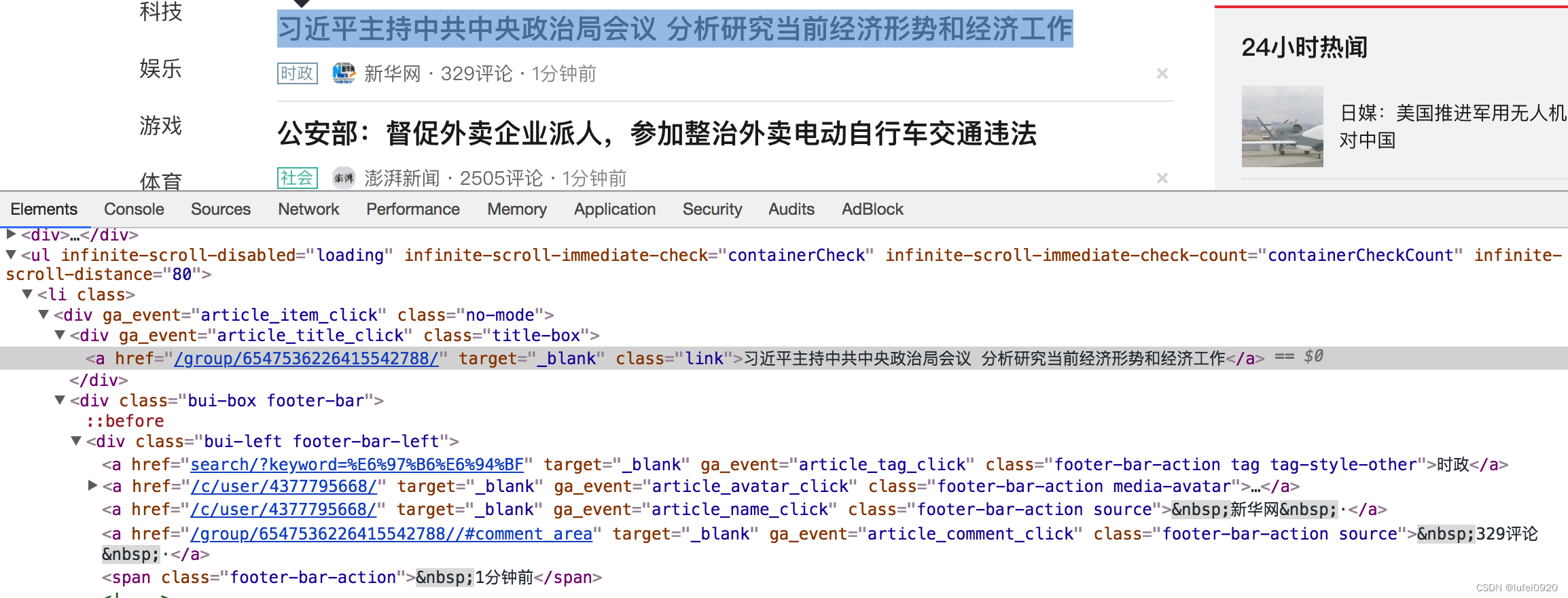Switch to the Network tab
Screen dimensions: 1568x598
[308, 209]
